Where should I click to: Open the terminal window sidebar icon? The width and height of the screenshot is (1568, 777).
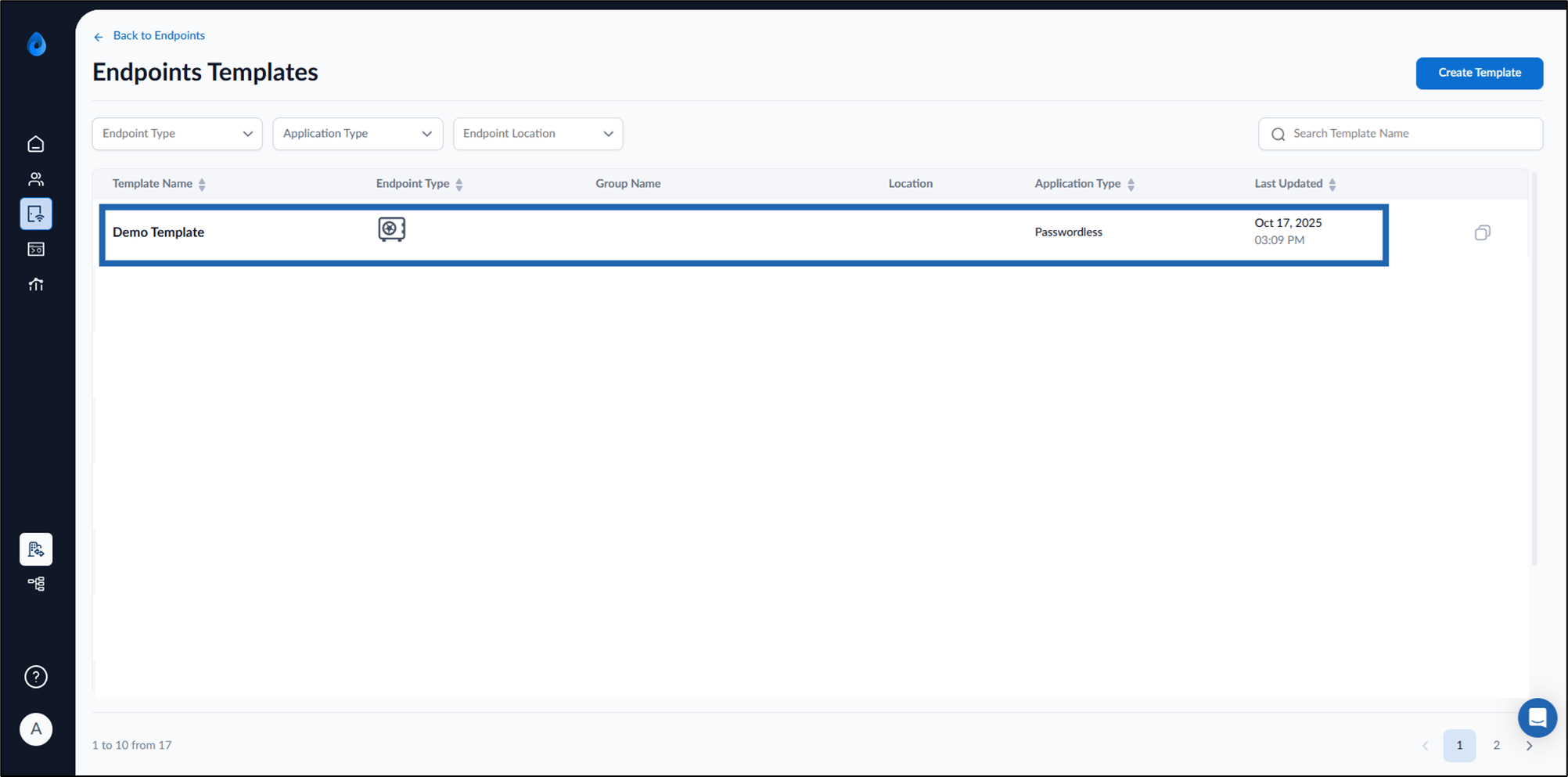pyautogui.click(x=36, y=250)
